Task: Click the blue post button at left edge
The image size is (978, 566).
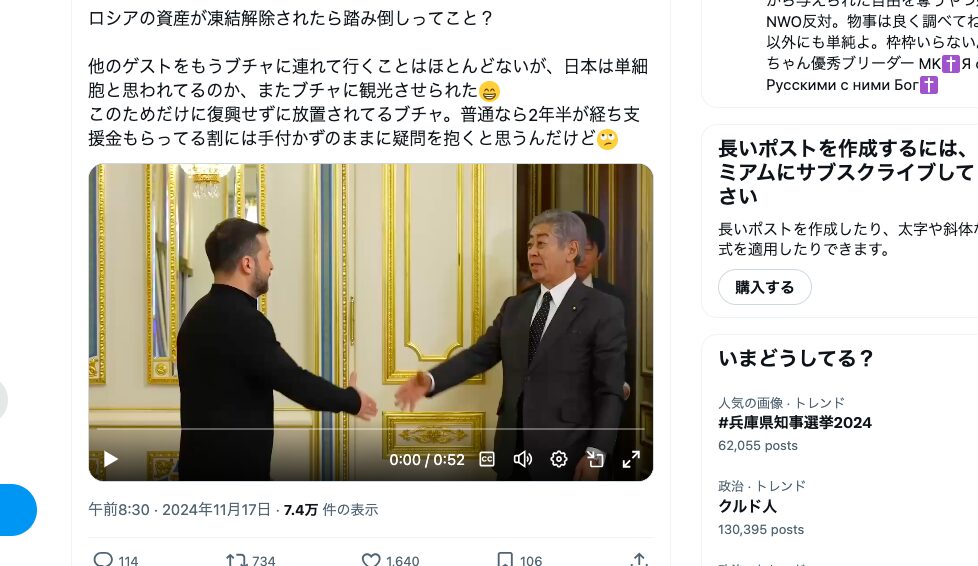Action: (17, 510)
